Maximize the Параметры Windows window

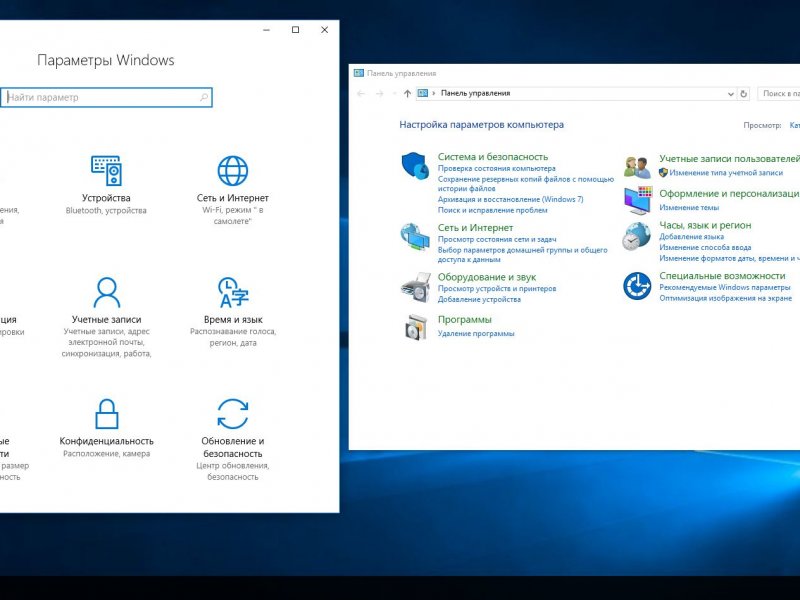(295, 30)
